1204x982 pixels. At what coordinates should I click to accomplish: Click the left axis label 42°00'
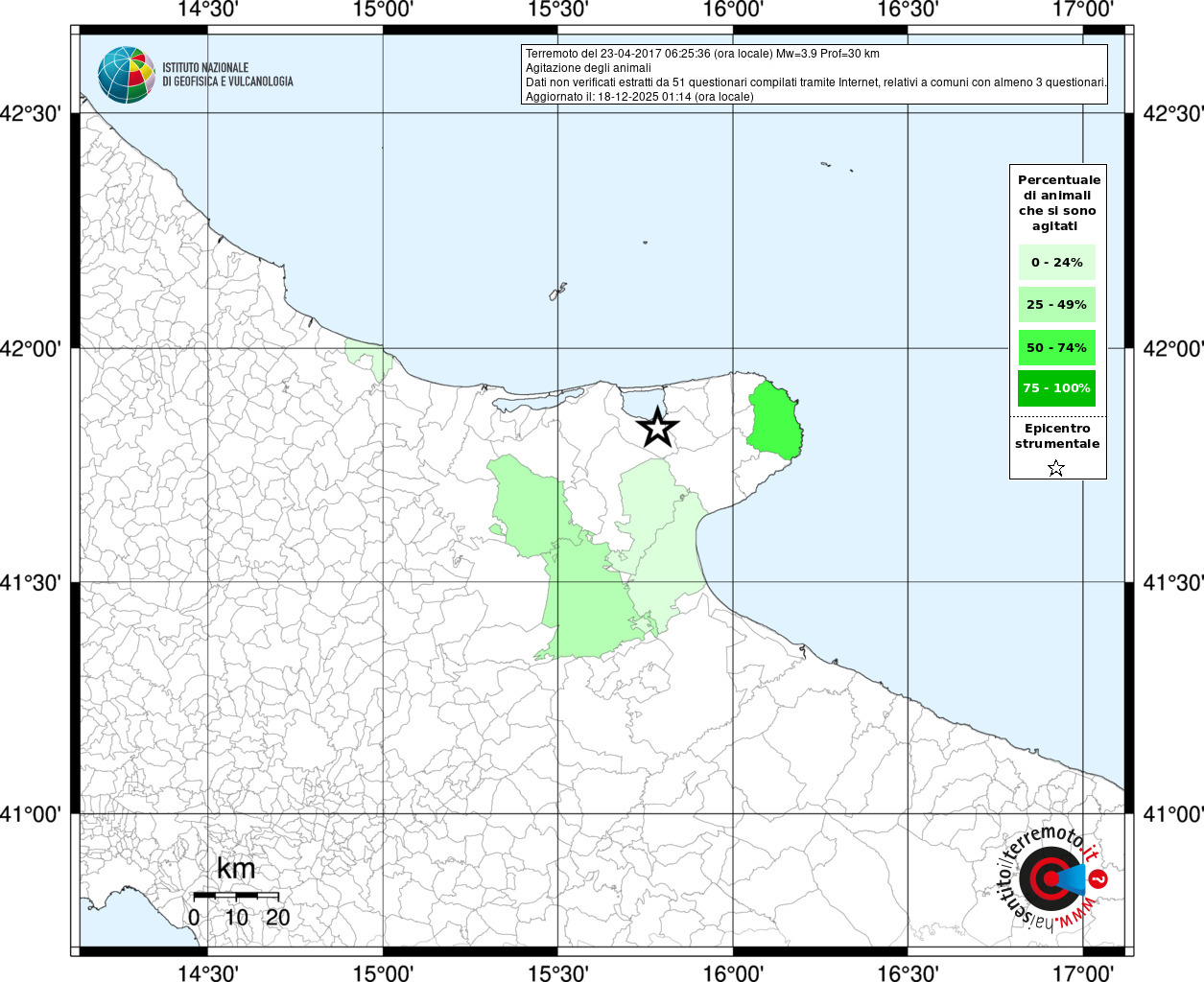coord(31,348)
